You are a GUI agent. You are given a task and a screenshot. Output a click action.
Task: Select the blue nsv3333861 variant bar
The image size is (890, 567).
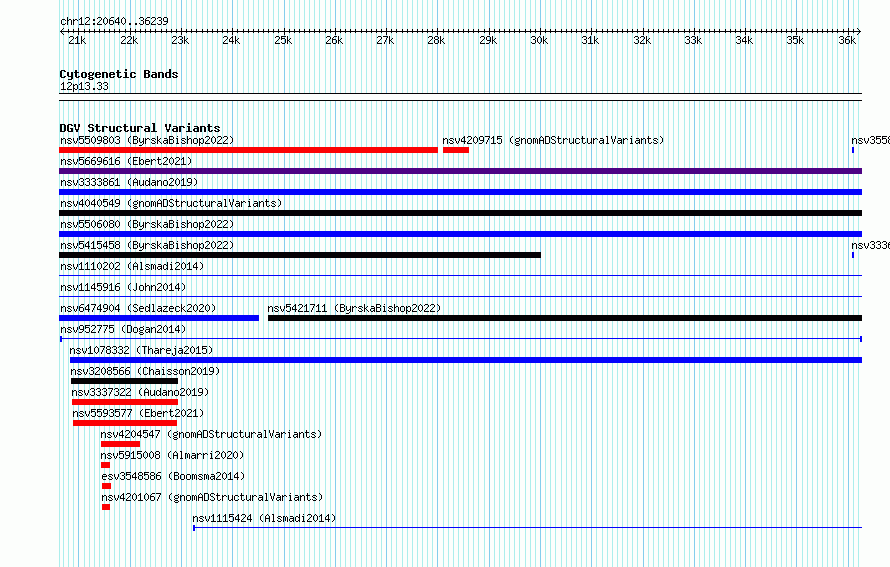(x=460, y=192)
